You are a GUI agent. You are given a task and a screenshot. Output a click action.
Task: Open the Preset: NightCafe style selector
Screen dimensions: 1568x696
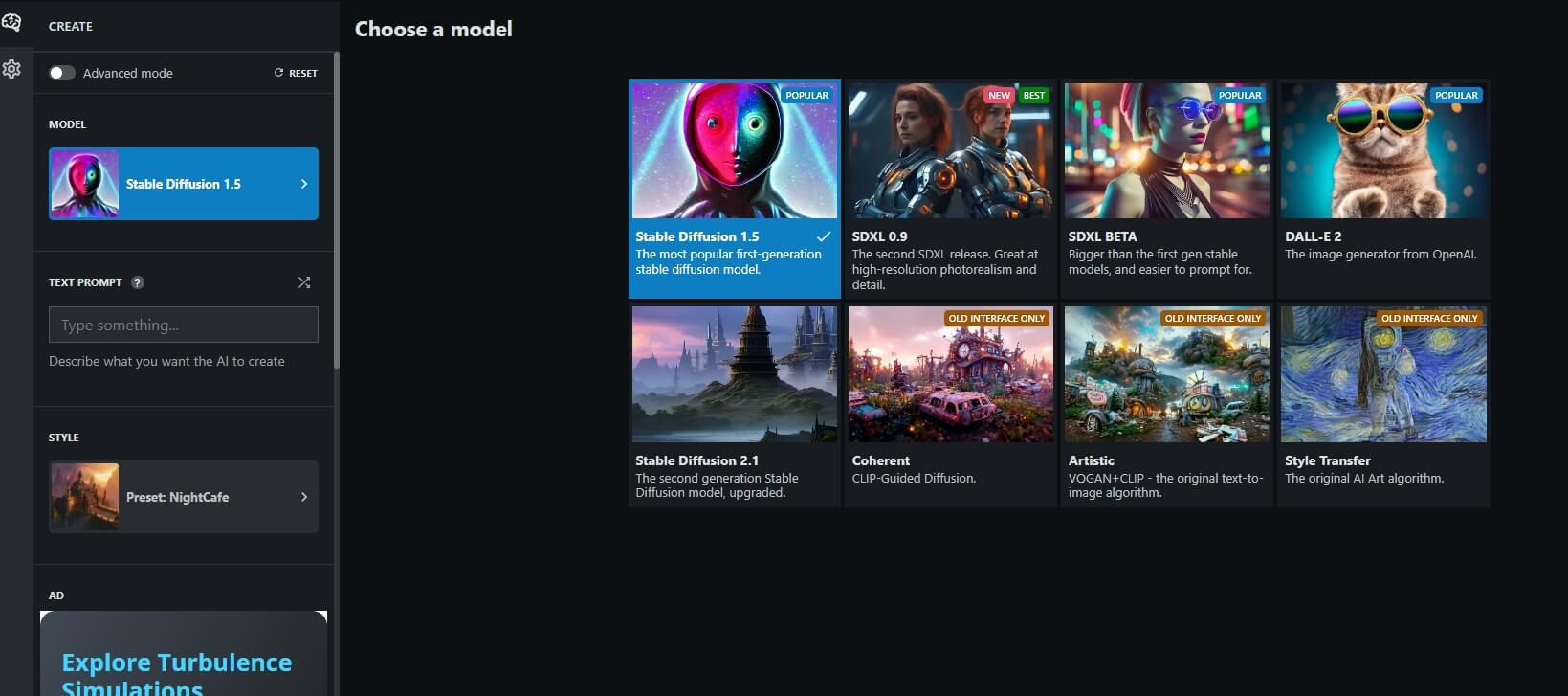point(184,497)
